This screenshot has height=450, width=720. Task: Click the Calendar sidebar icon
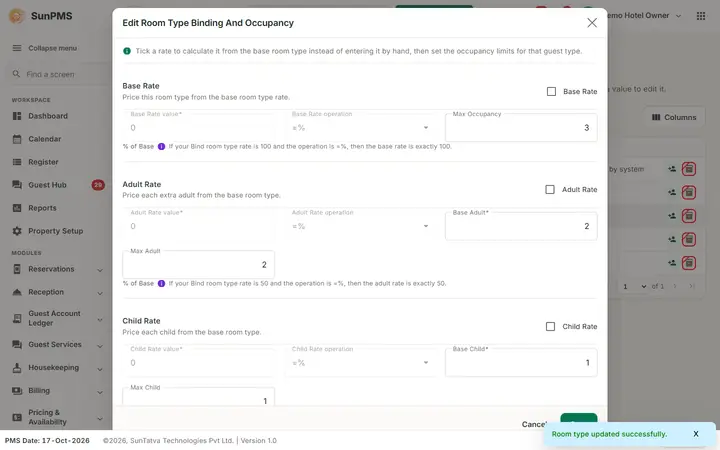[x=17, y=139]
